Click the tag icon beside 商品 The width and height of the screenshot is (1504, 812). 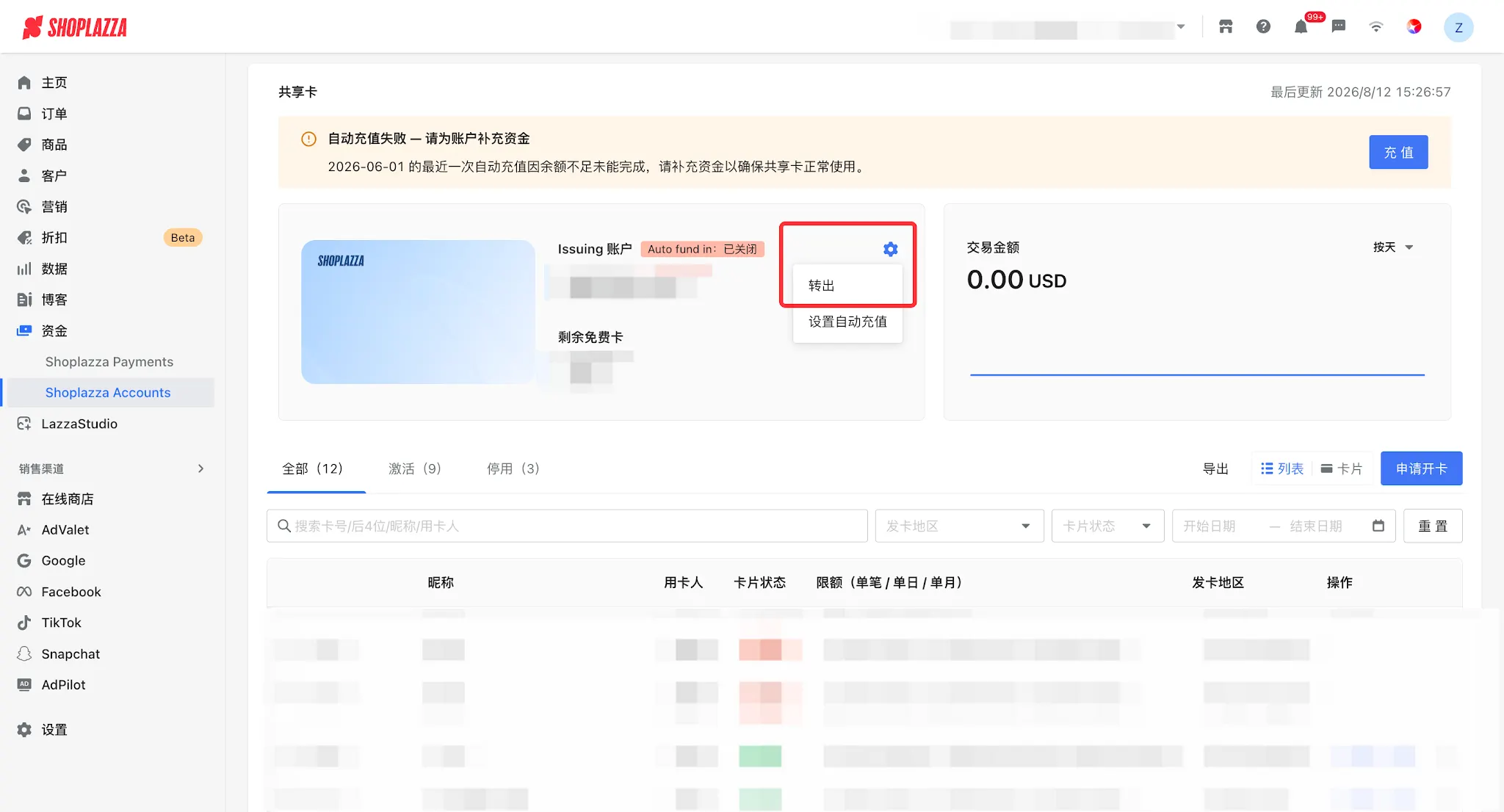tap(24, 145)
